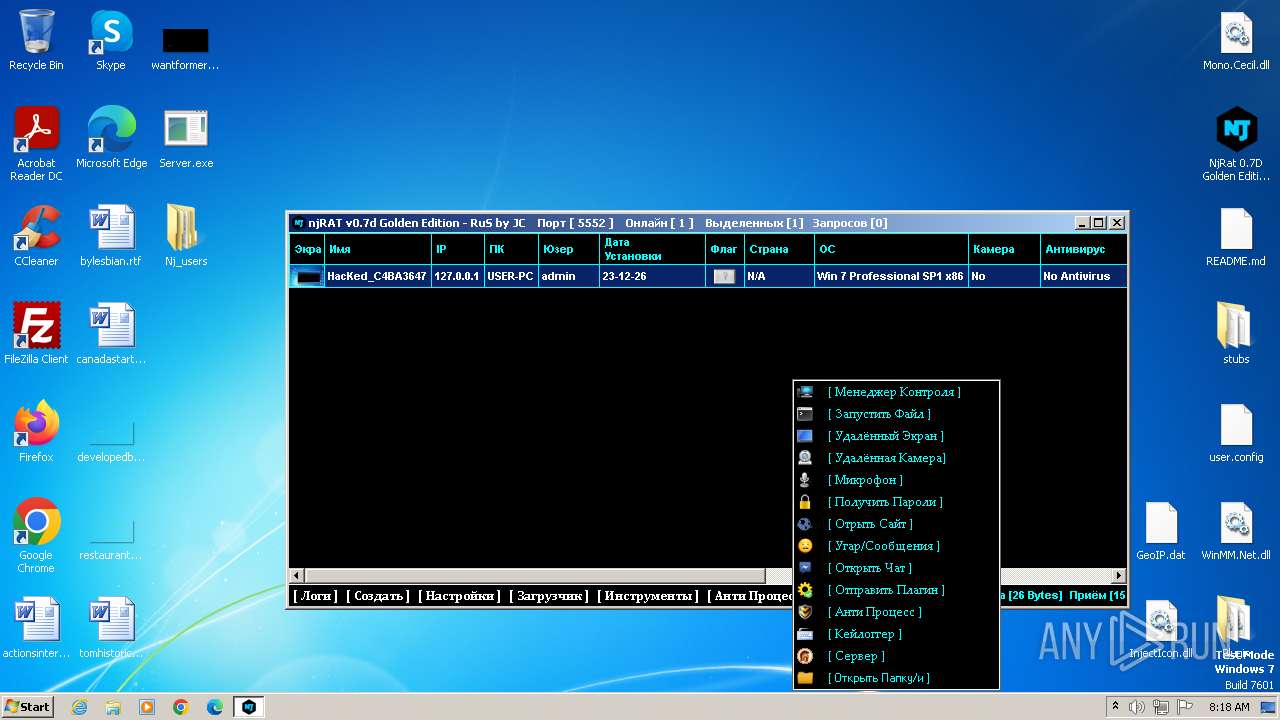Open the Nj_users folder
This screenshot has width=1280, height=720.
[186, 235]
